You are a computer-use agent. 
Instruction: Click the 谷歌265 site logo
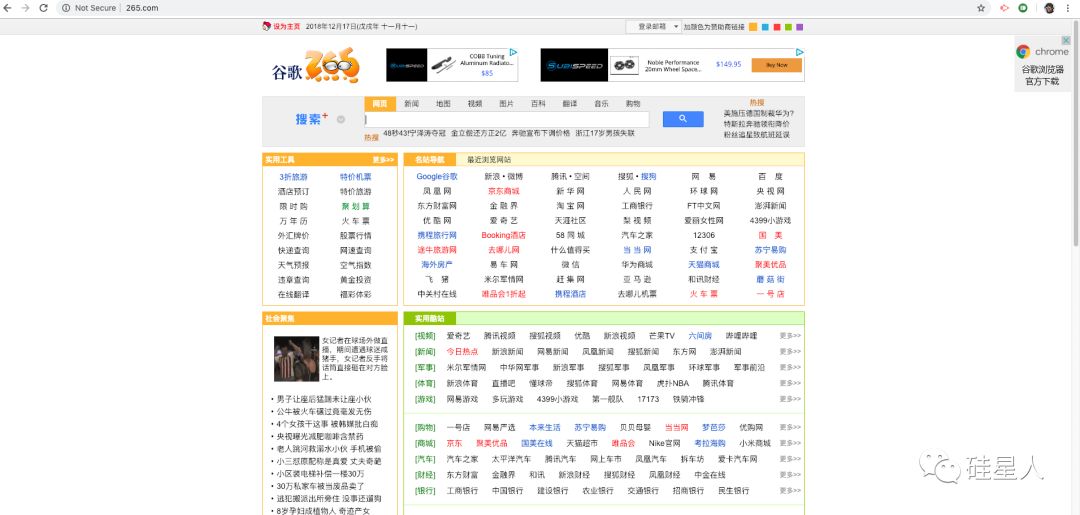[x=315, y=65]
